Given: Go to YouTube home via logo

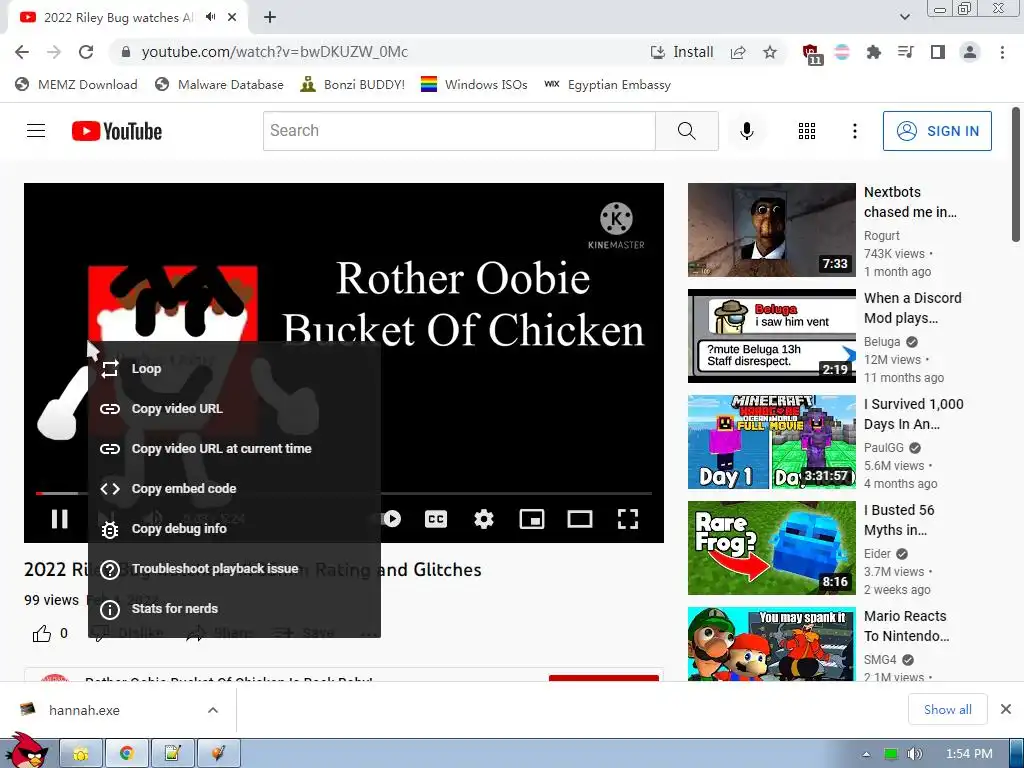Looking at the screenshot, I should tap(117, 131).
